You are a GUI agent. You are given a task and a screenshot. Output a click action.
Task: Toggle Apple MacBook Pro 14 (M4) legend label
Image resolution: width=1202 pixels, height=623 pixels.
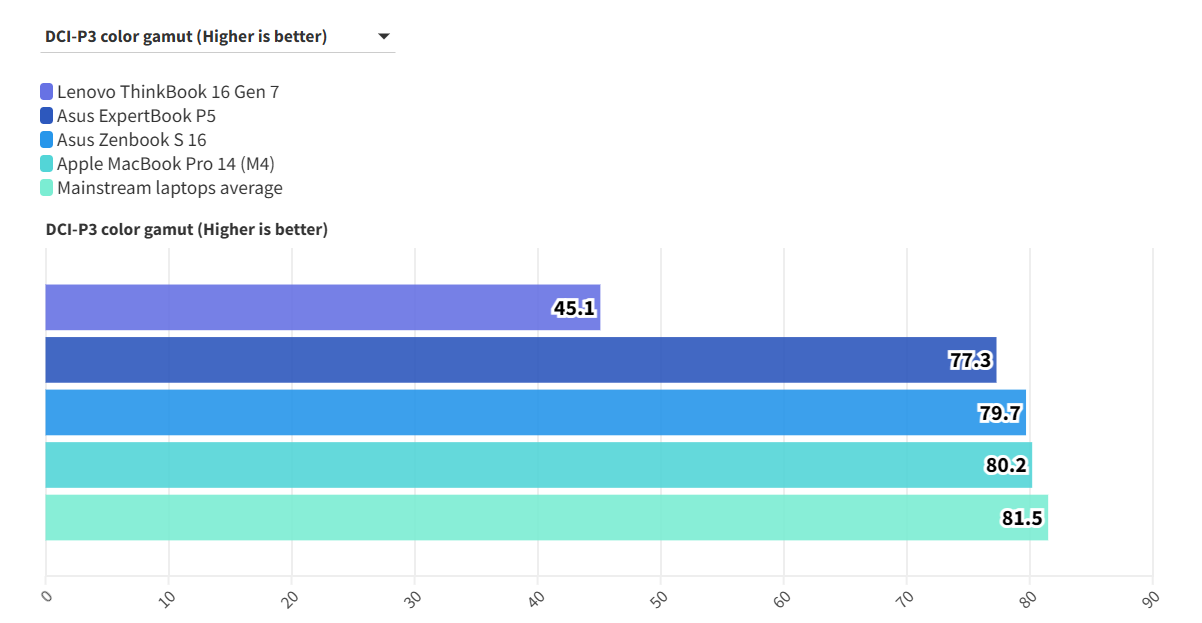click(x=165, y=164)
